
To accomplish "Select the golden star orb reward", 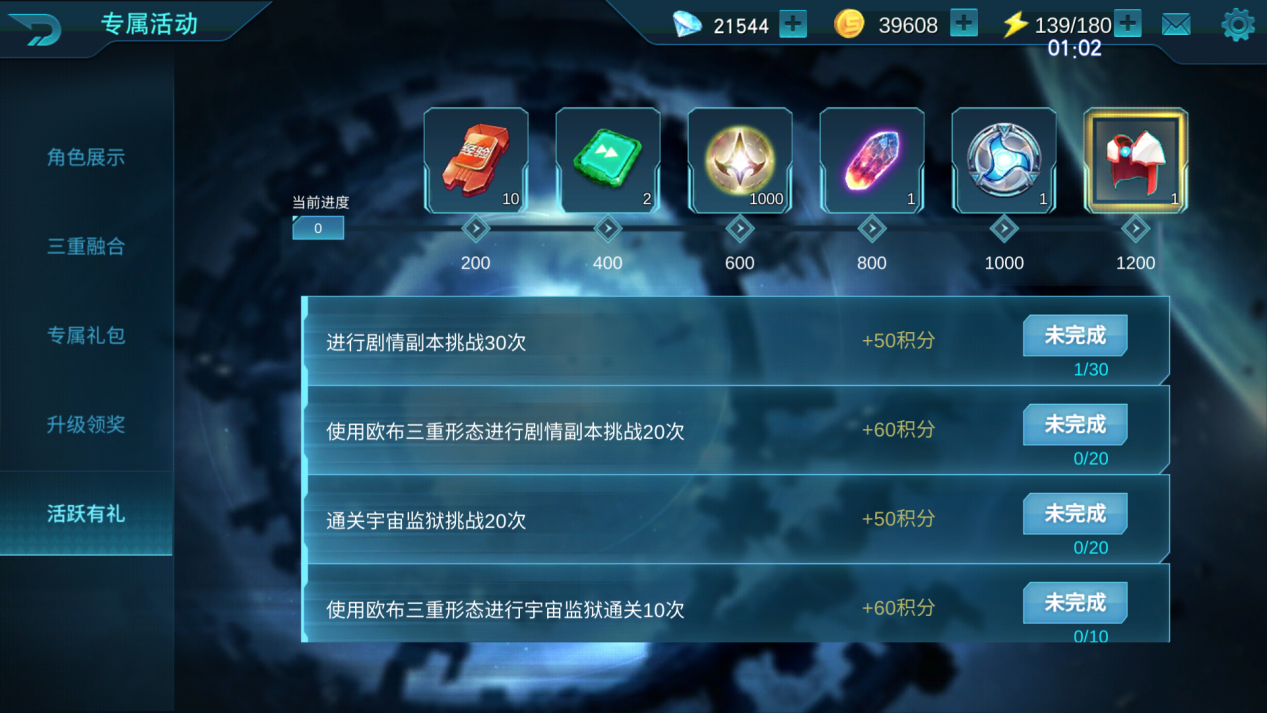I will point(740,160).
